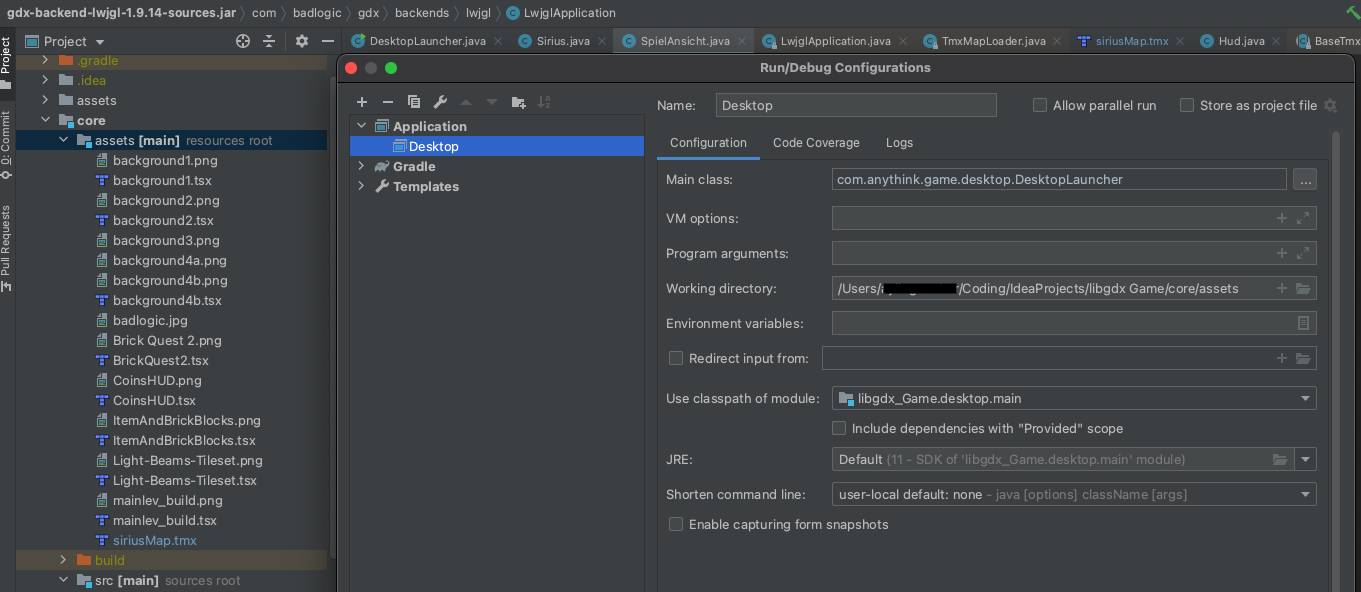The height and width of the screenshot is (592, 1361).
Task: Click the Add New Configuration plus icon
Action: tap(362, 102)
